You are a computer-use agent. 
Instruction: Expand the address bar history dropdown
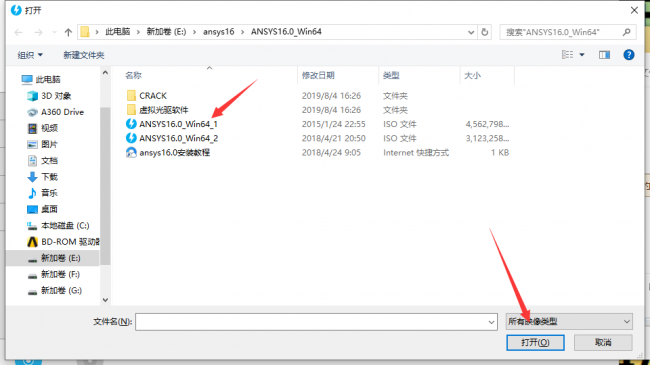coord(471,32)
